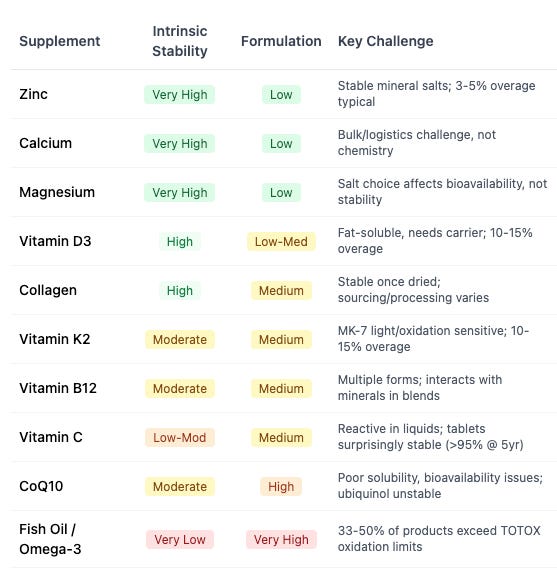
Task: Select the Vitamin C row label
Action: [51, 437]
